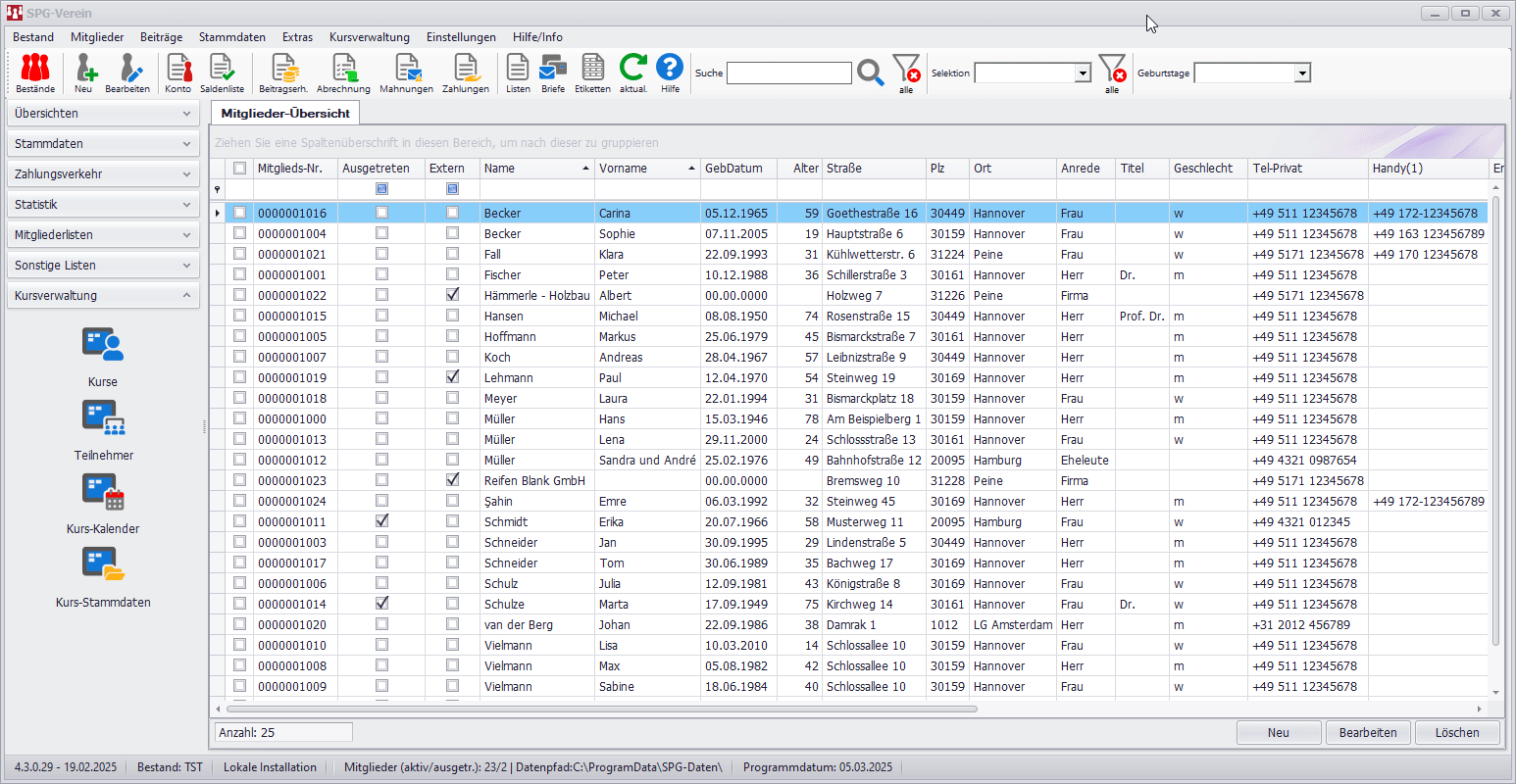Open the Abrechnung toolbar icon
This screenshot has height=784, width=1516.
click(x=343, y=73)
